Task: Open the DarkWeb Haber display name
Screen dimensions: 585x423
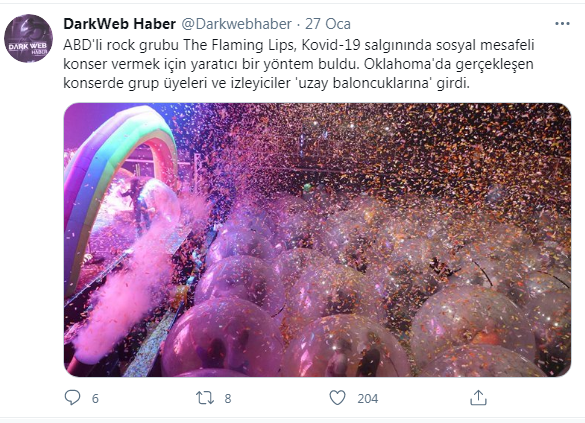Action: tap(119, 24)
